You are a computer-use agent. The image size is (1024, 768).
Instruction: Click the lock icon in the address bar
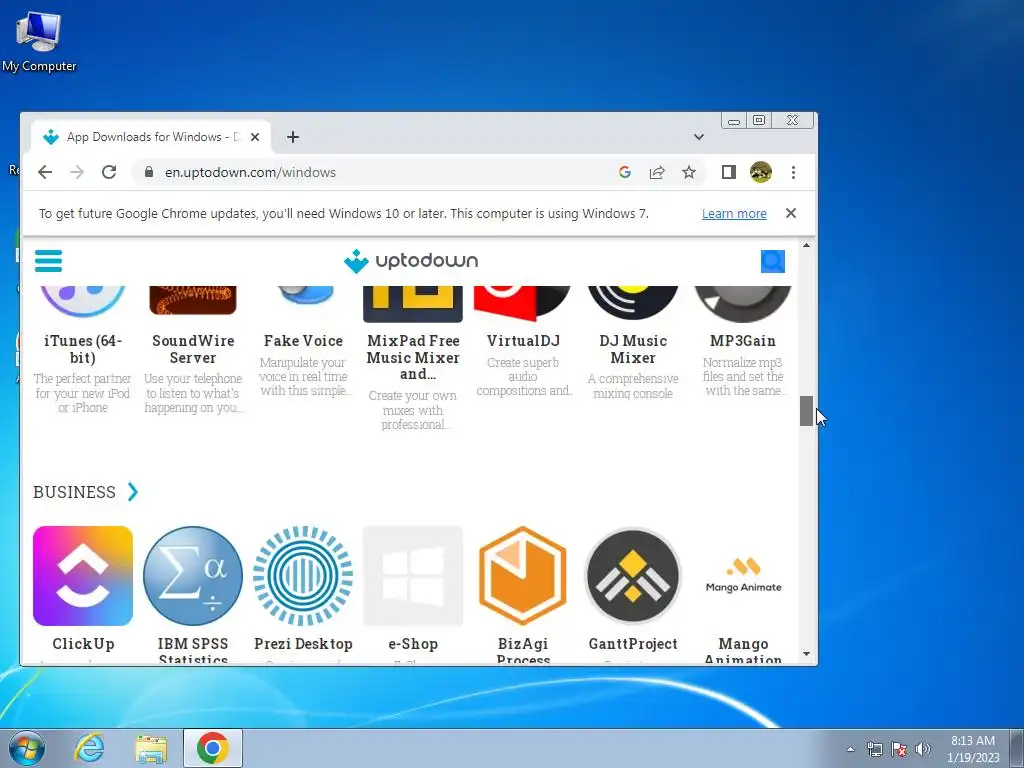149,172
